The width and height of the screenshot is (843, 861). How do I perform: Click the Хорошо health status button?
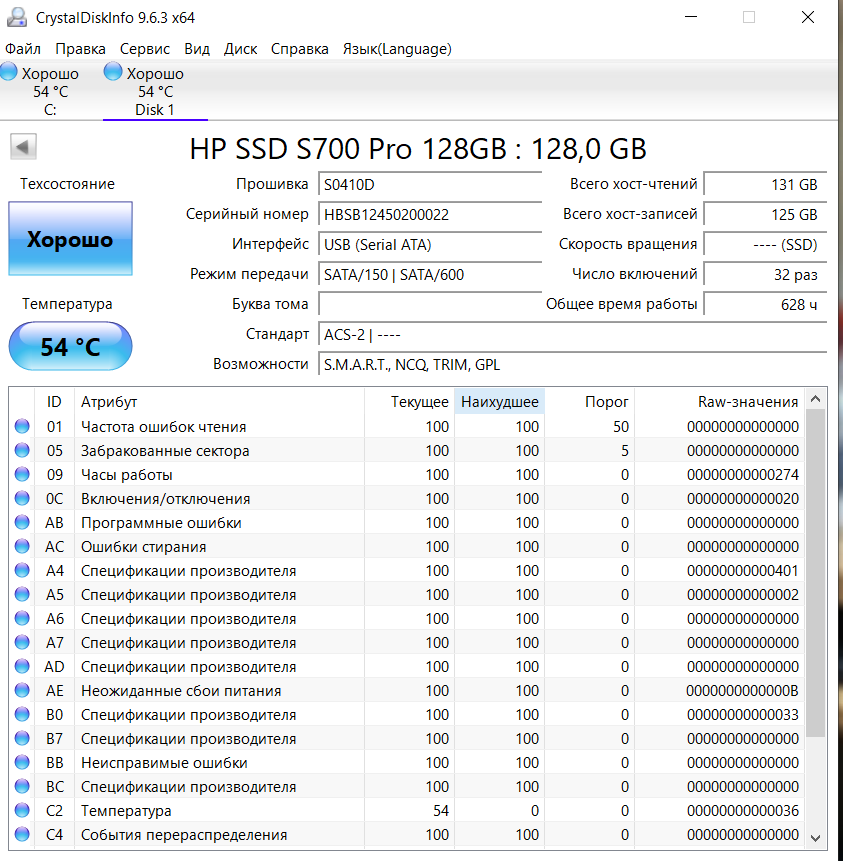(x=70, y=239)
